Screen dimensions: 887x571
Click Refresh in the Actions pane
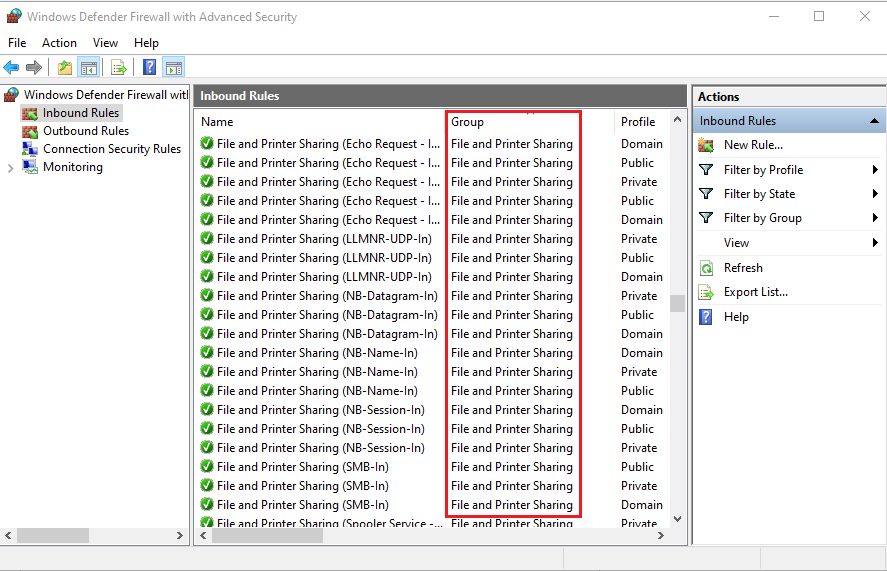click(x=743, y=268)
